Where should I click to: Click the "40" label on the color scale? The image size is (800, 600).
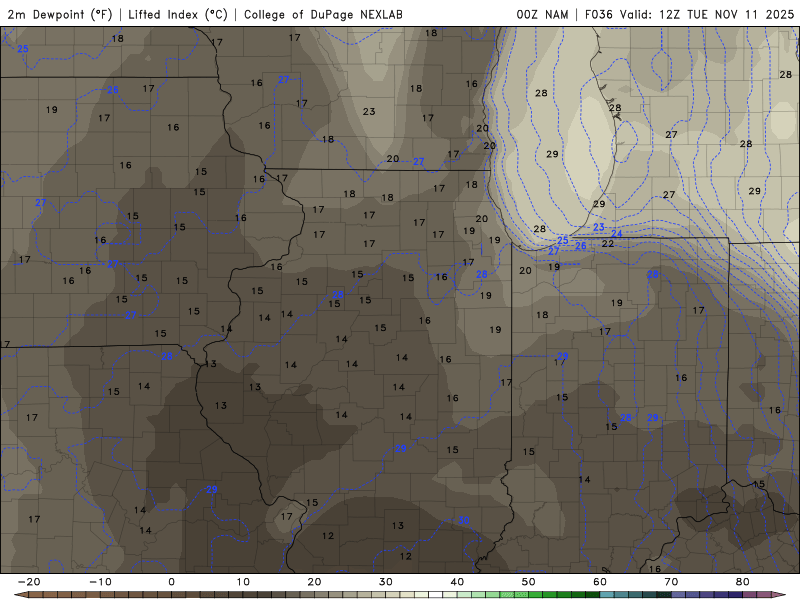(x=457, y=582)
